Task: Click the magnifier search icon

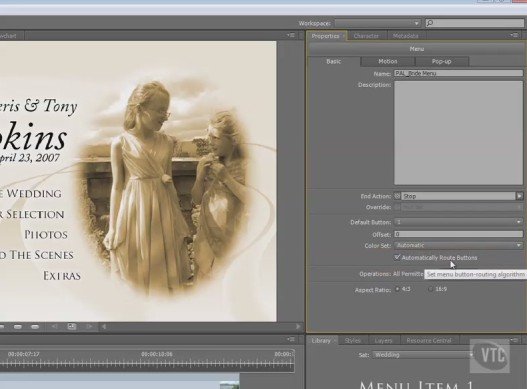Action: pos(429,23)
